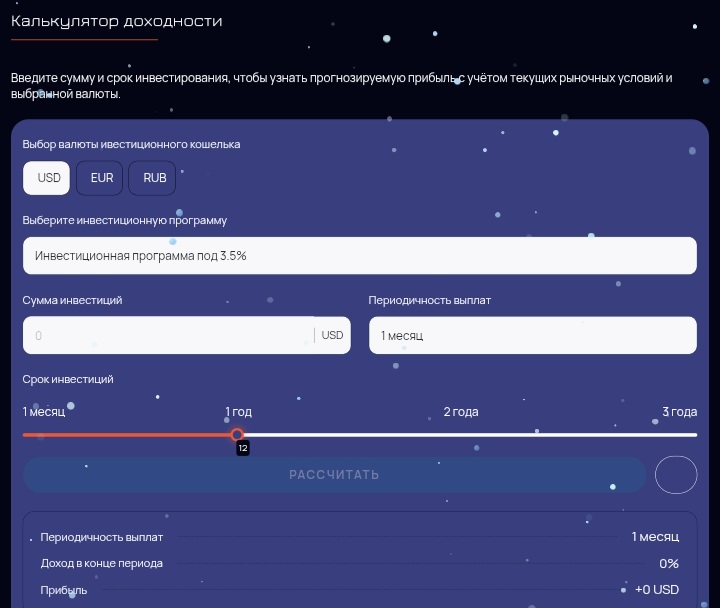Expand the Периодичность выплат dropdown
720x608 pixels.
532,336
